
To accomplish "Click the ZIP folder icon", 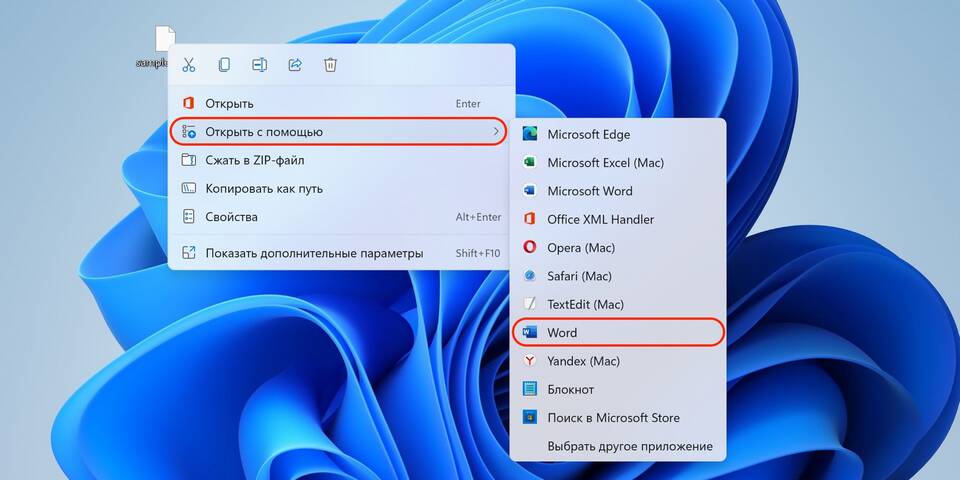I will click(x=189, y=160).
